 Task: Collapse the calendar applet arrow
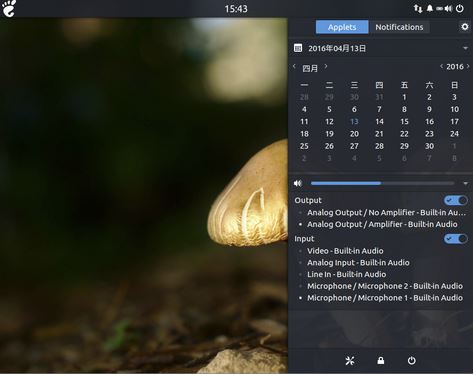tap(465, 48)
